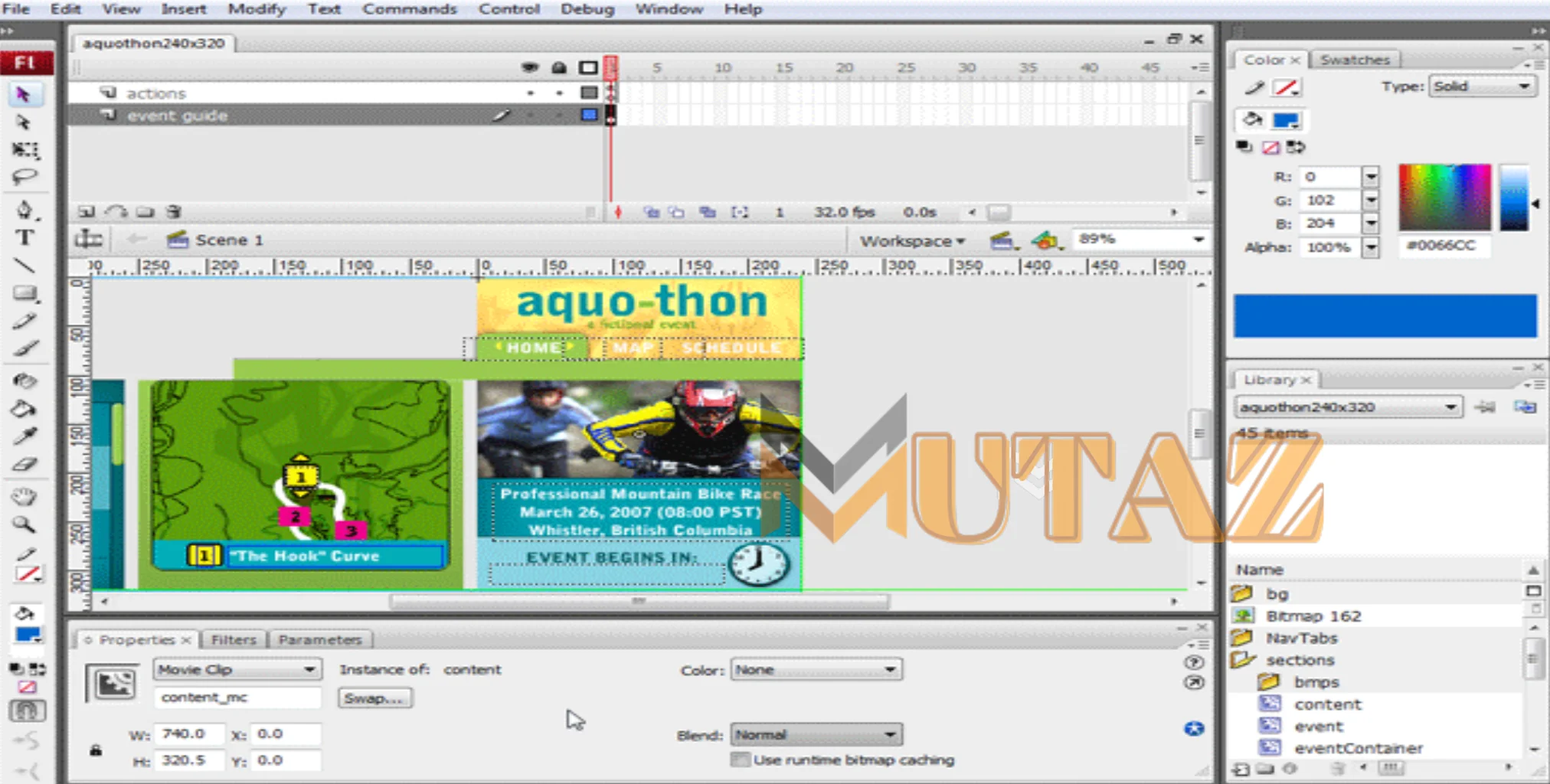Viewport: 1550px width, 784px height.
Task: Open the Commands menu
Action: (x=409, y=9)
